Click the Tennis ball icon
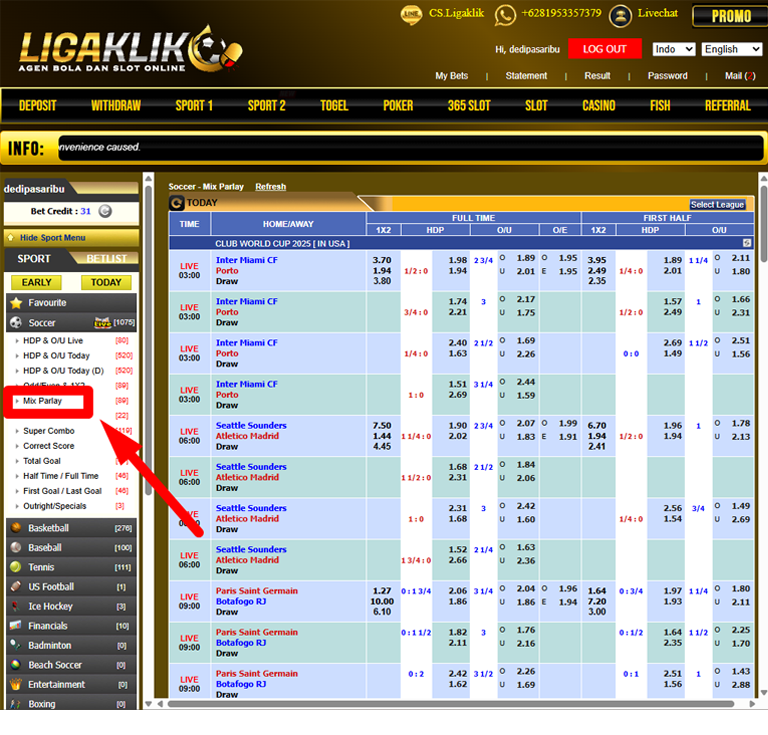 point(16,567)
